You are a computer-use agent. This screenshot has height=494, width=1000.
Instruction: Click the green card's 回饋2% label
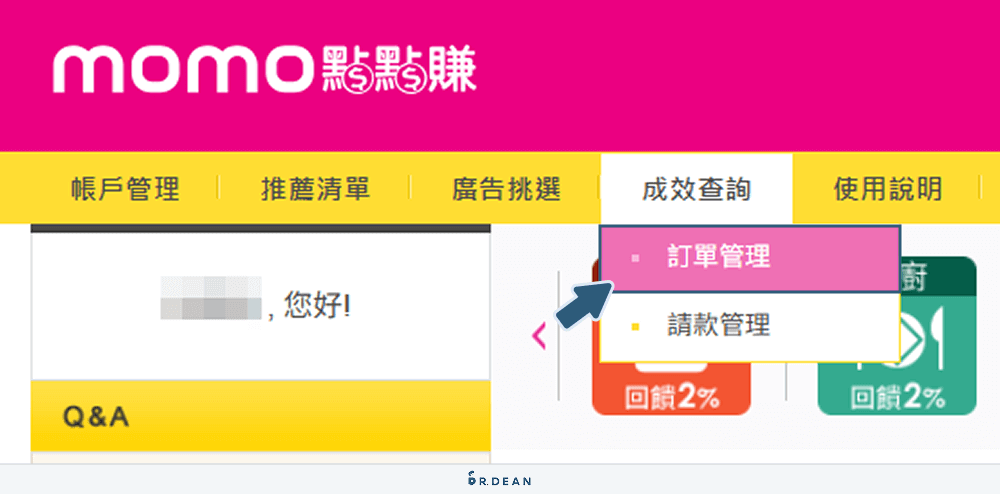pyautogui.click(x=897, y=397)
